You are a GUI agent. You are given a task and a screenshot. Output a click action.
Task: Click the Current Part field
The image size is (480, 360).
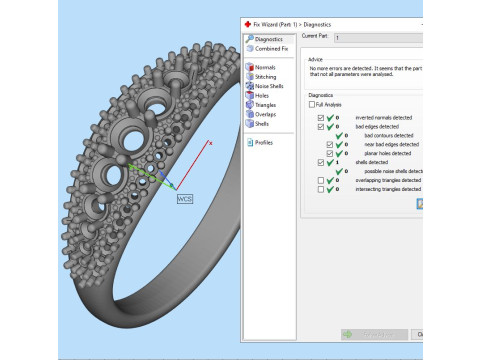coord(378,38)
